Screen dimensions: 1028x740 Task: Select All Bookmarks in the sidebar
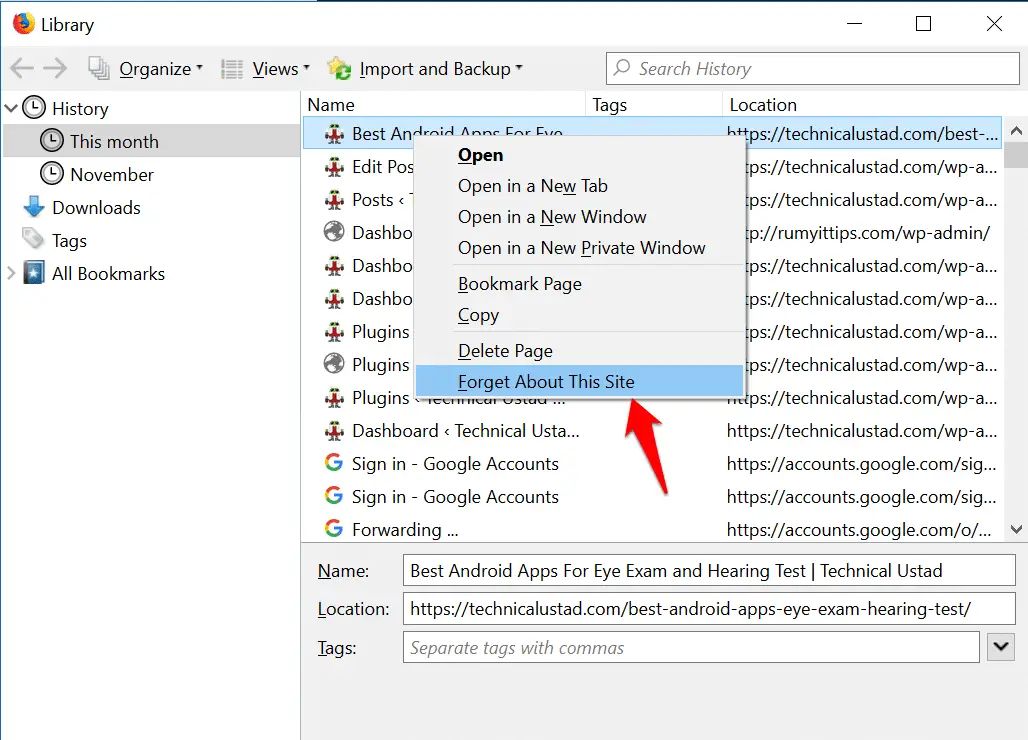point(108,273)
